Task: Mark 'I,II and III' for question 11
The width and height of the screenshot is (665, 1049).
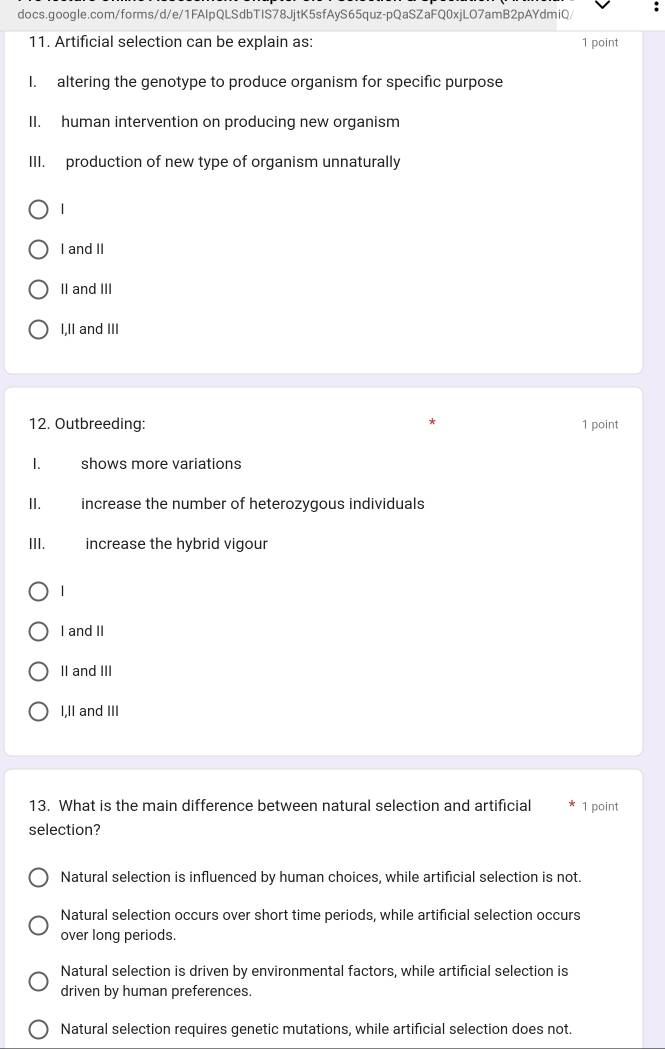Action: (x=38, y=330)
